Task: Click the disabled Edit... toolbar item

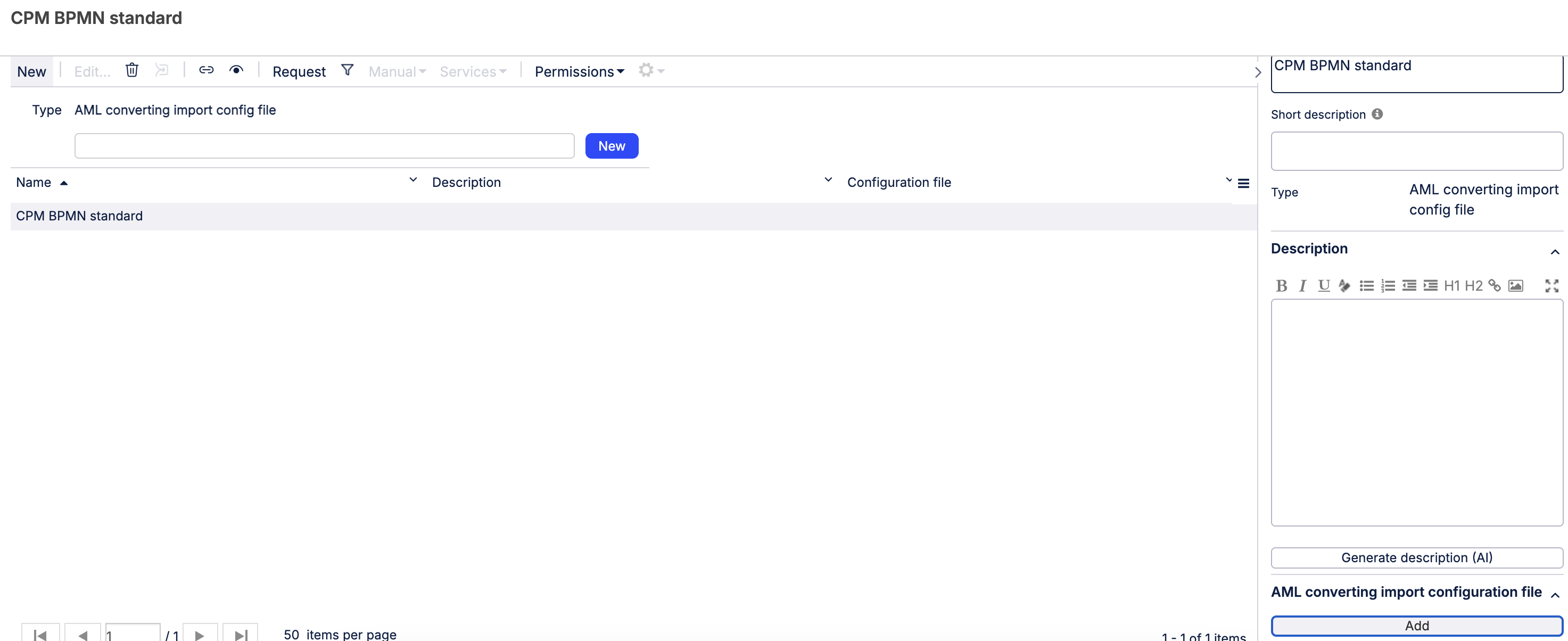Action: (x=92, y=71)
